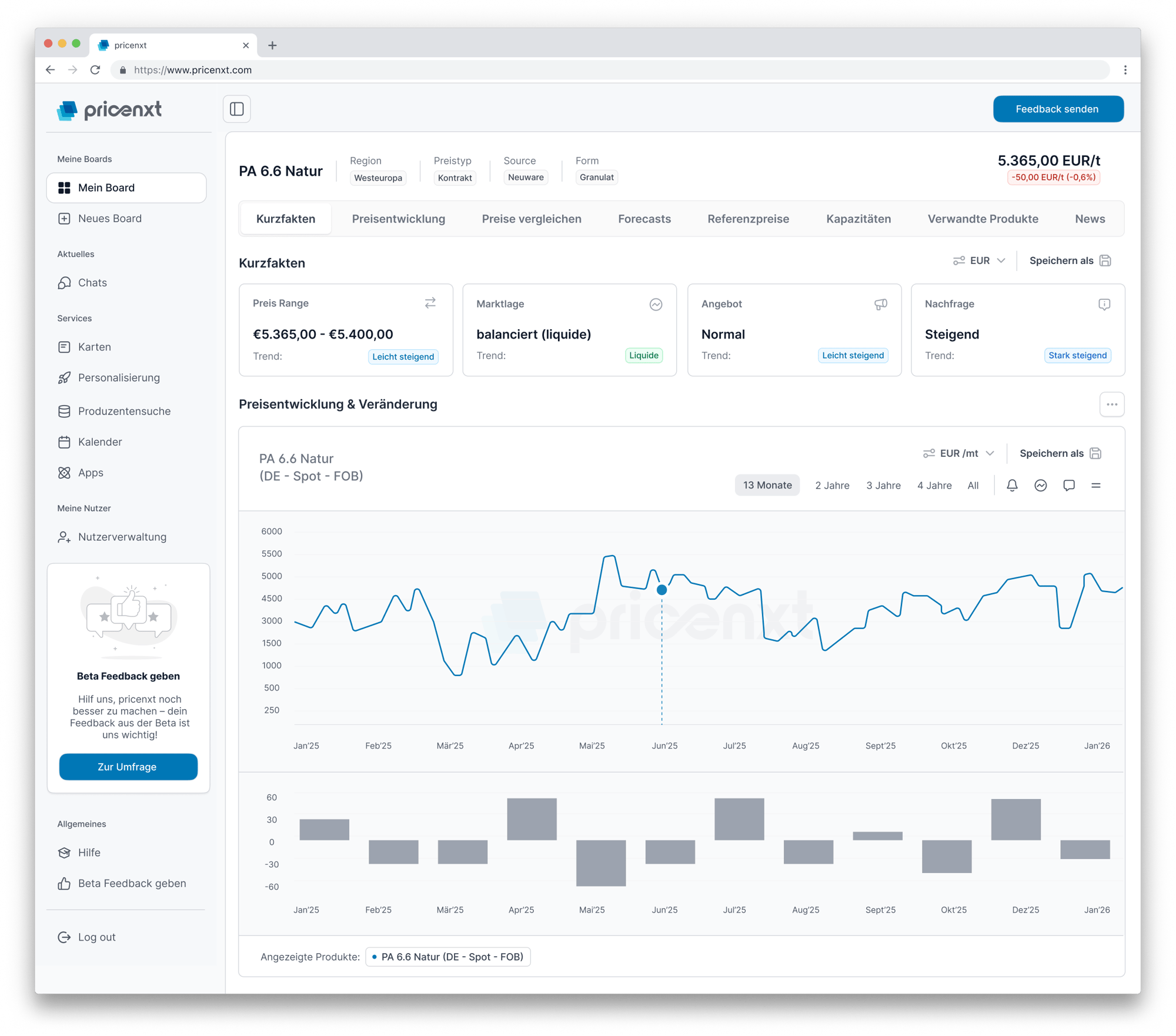Expand the EUR currency dropdown
1176x1036 pixels.
(x=979, y=260)
